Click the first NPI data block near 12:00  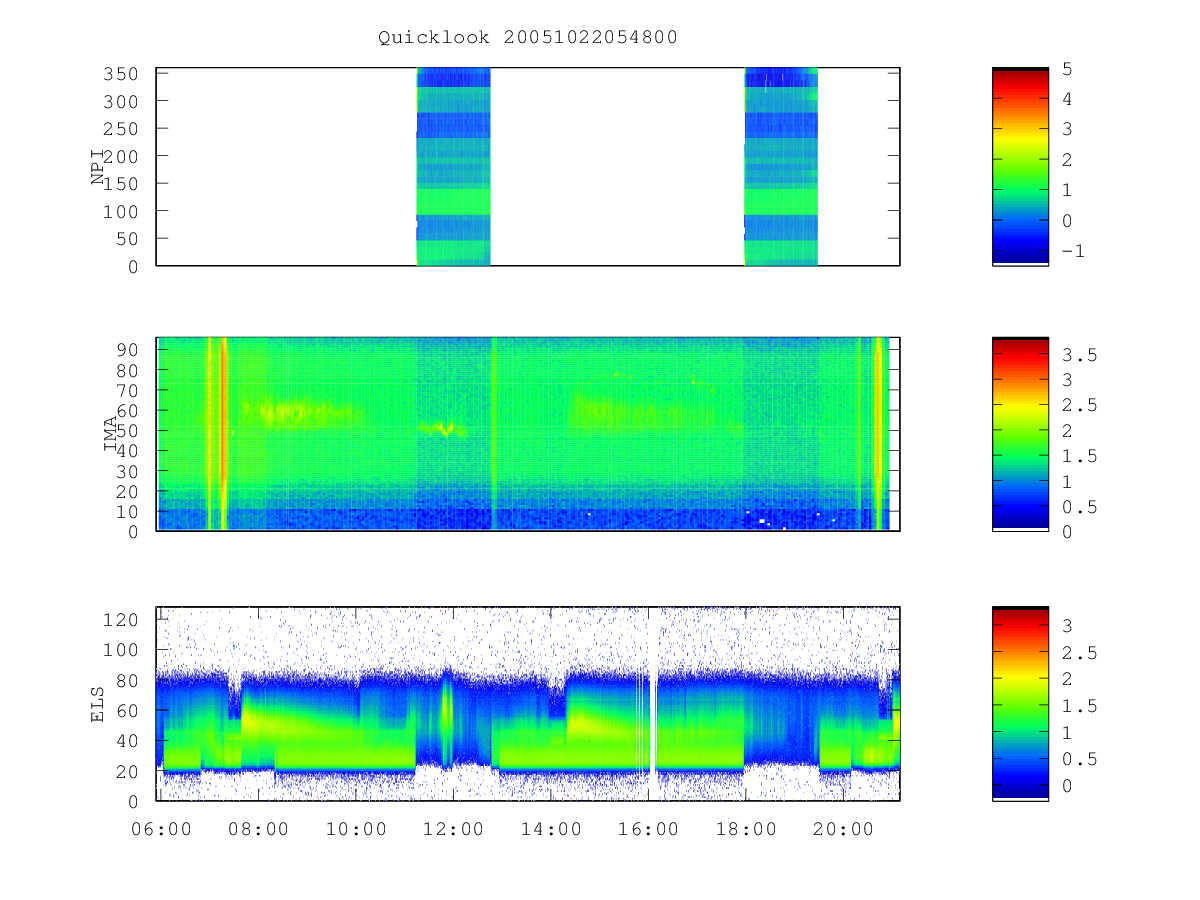[x=453, y=166]
